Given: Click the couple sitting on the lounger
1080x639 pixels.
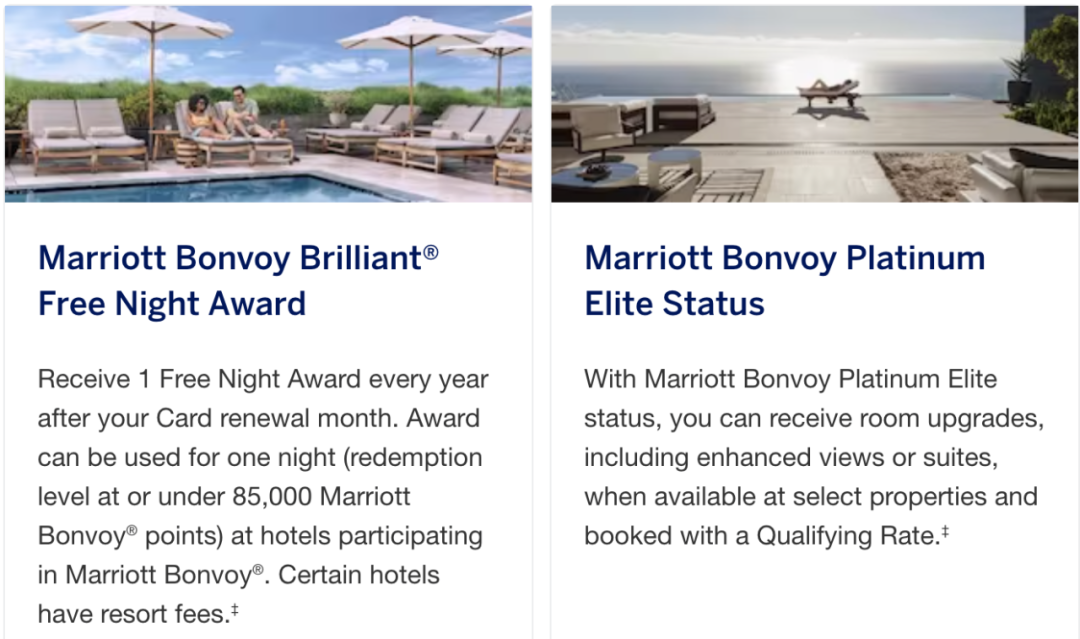Looking at the screenshot, I should pyautogui.click(x=224, y=114).
